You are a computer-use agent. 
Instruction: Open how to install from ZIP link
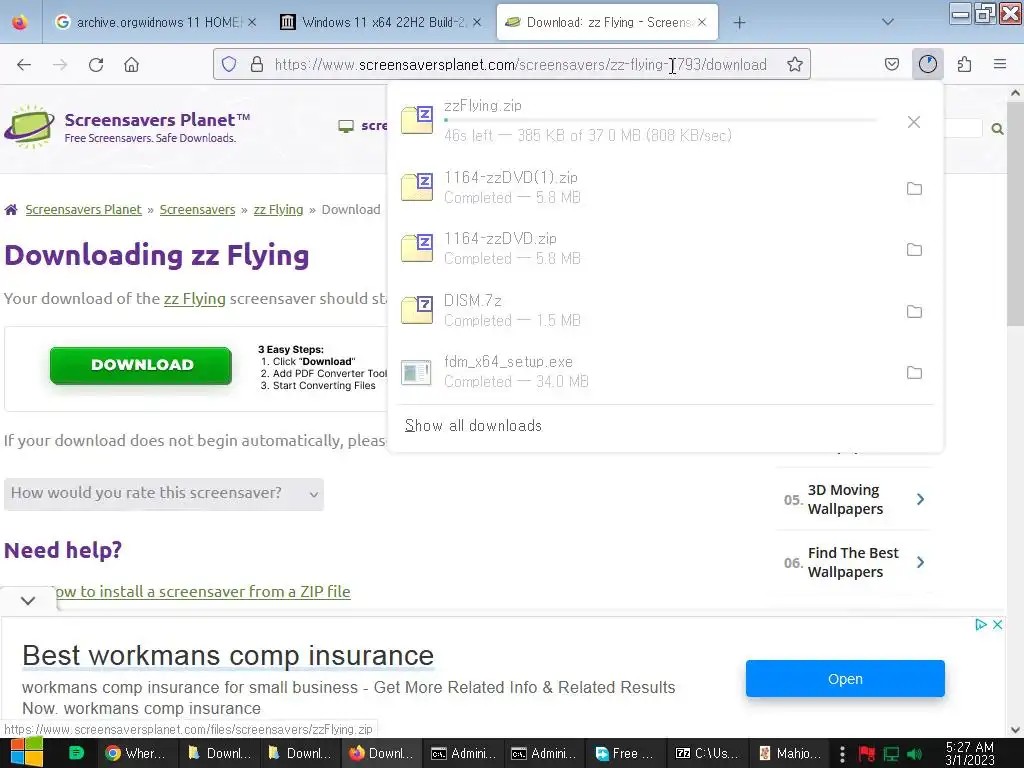[203, 591]
